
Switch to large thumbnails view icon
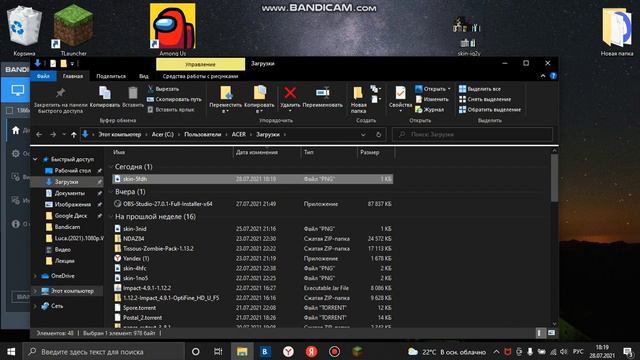(x=551, y=333)
